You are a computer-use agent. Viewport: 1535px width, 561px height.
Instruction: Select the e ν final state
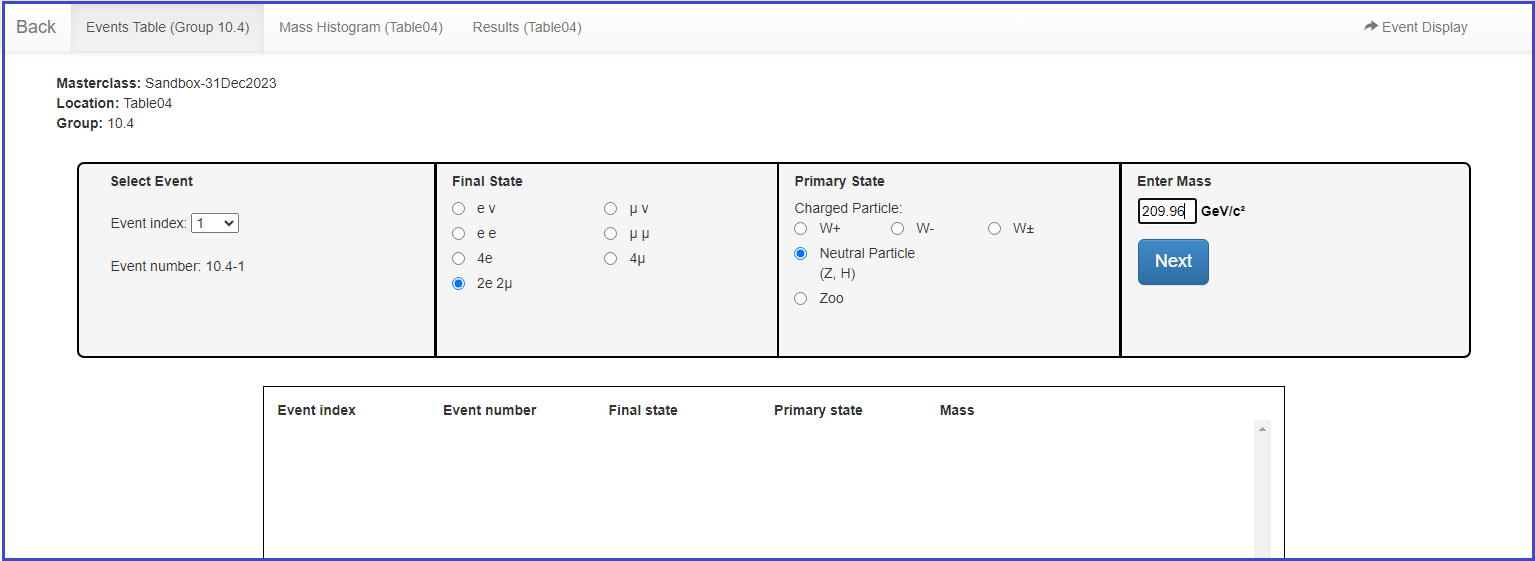459,209
